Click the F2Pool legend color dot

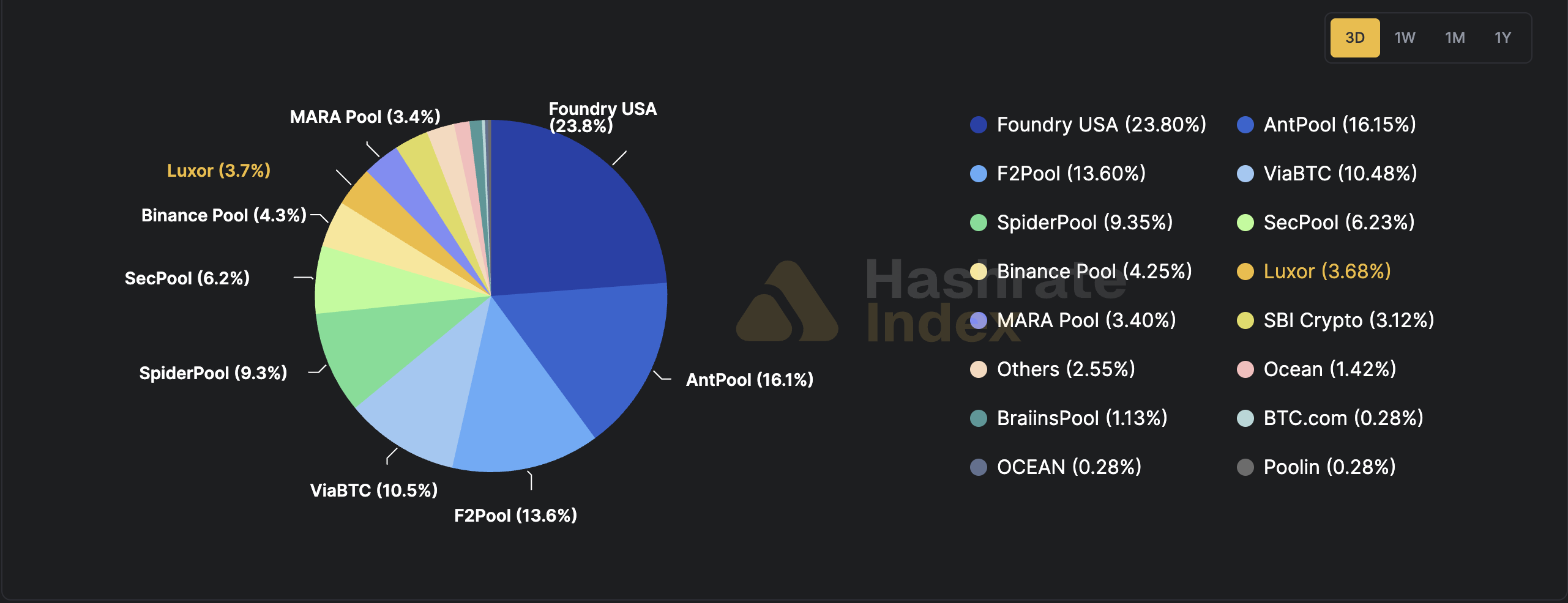click(x=978, y=174)
